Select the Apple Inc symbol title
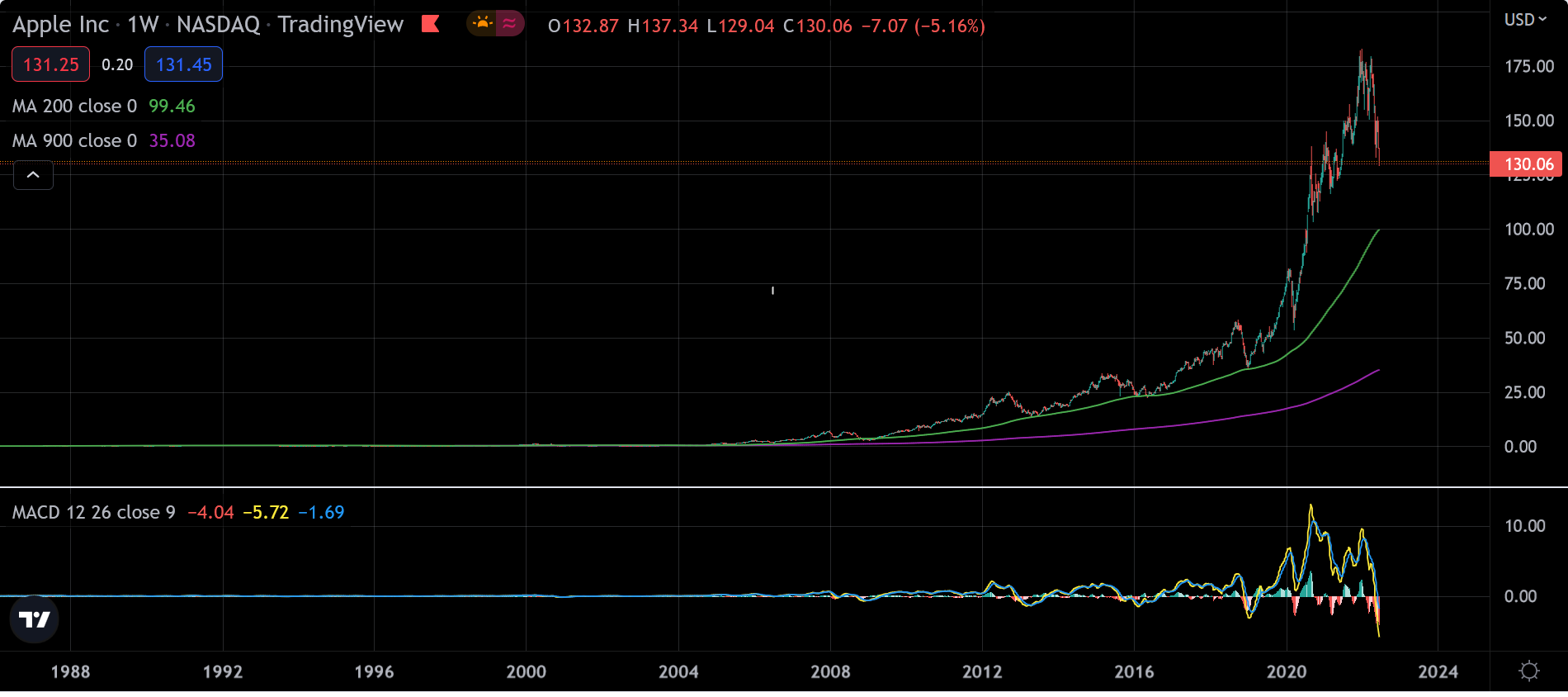1568x697 pixels. (x=60, y=25)
